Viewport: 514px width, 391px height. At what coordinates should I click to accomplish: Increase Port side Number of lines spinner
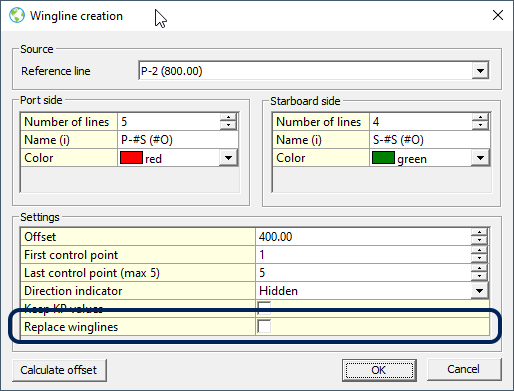coord(228,118)
